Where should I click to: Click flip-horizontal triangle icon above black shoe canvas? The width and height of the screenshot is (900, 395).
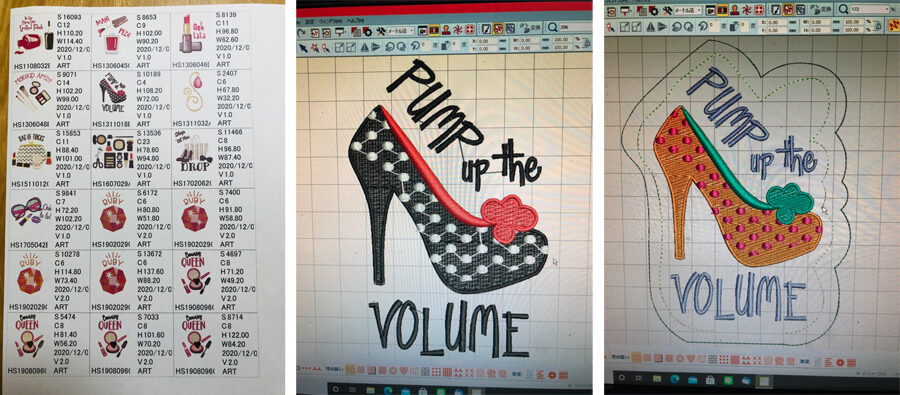pyautogui.click(x=364, y=47)
